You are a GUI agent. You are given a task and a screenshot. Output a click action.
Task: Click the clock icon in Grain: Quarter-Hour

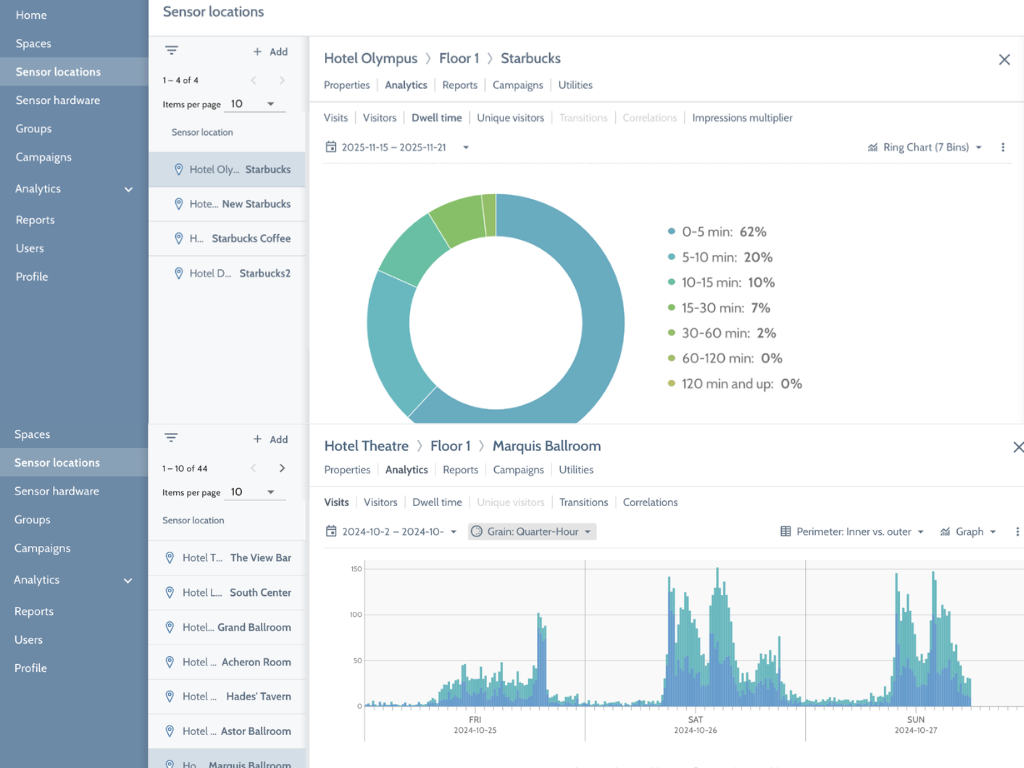477,532
